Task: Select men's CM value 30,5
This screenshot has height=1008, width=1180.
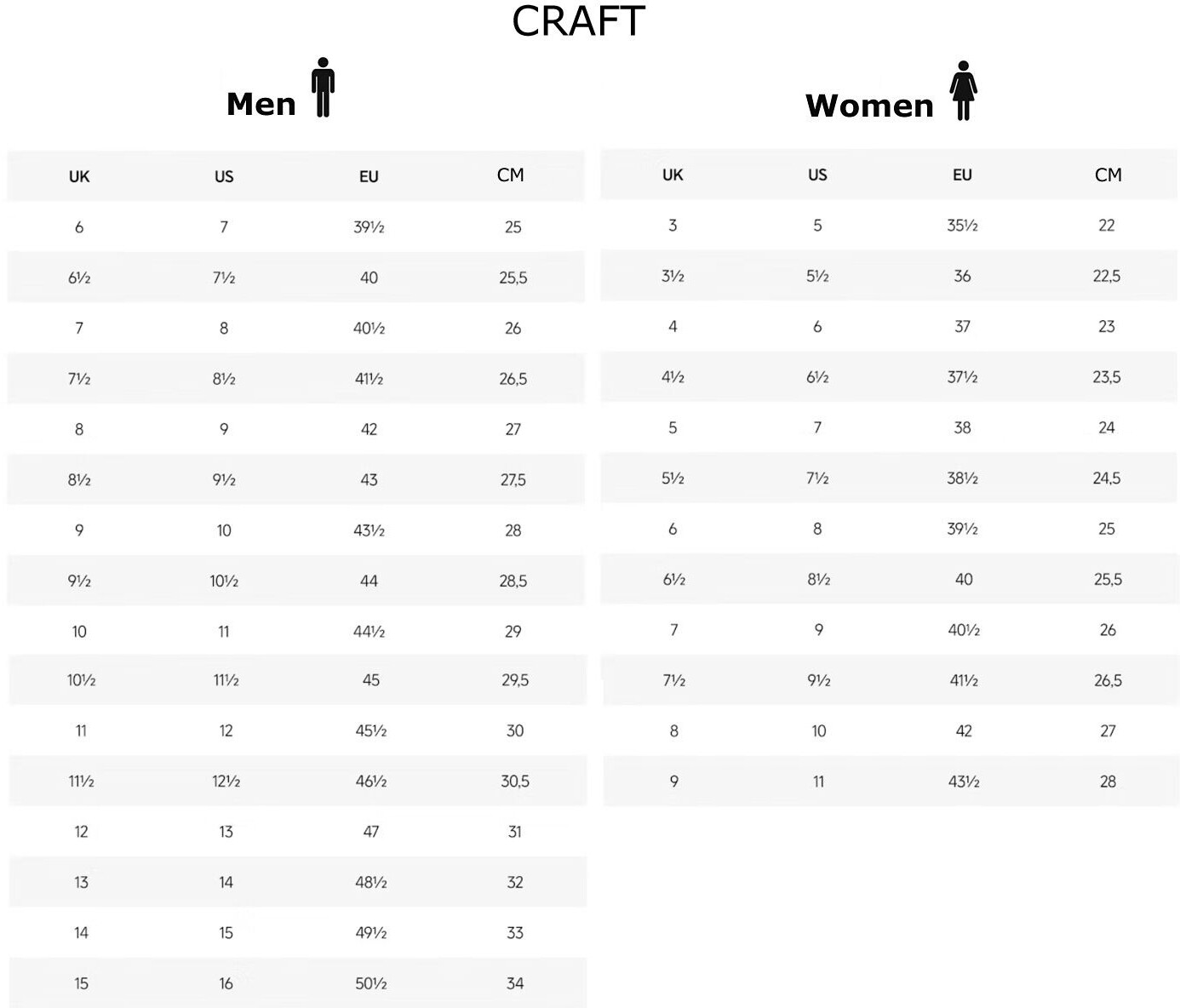Action: click(515, 782)
